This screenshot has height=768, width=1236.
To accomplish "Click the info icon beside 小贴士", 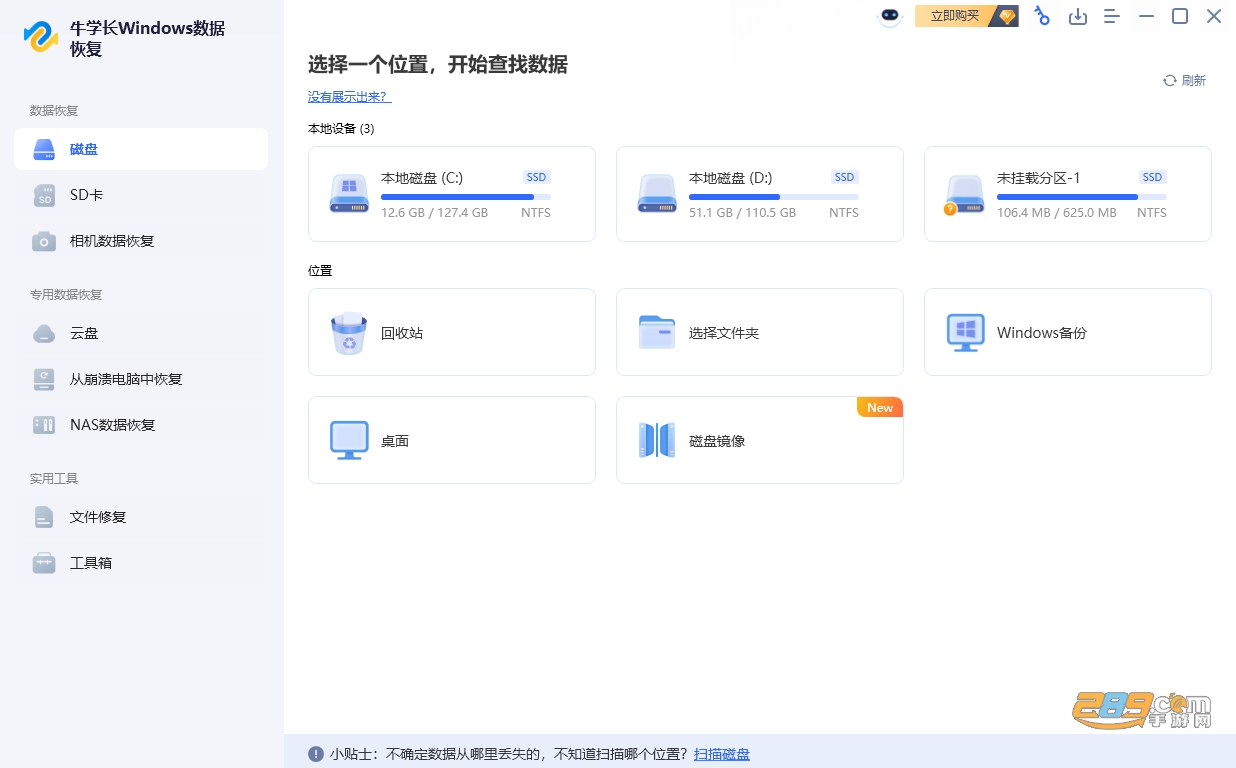I will (x=316, y=754).
